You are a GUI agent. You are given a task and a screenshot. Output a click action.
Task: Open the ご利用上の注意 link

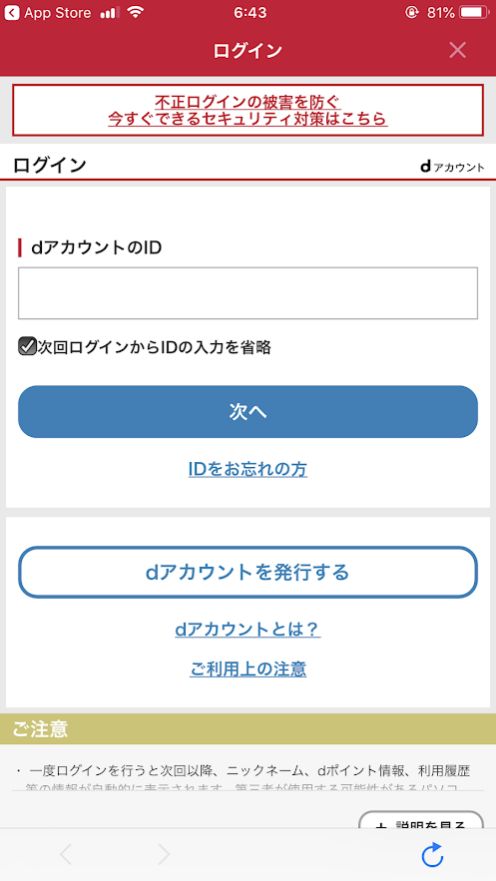point(248,669)
